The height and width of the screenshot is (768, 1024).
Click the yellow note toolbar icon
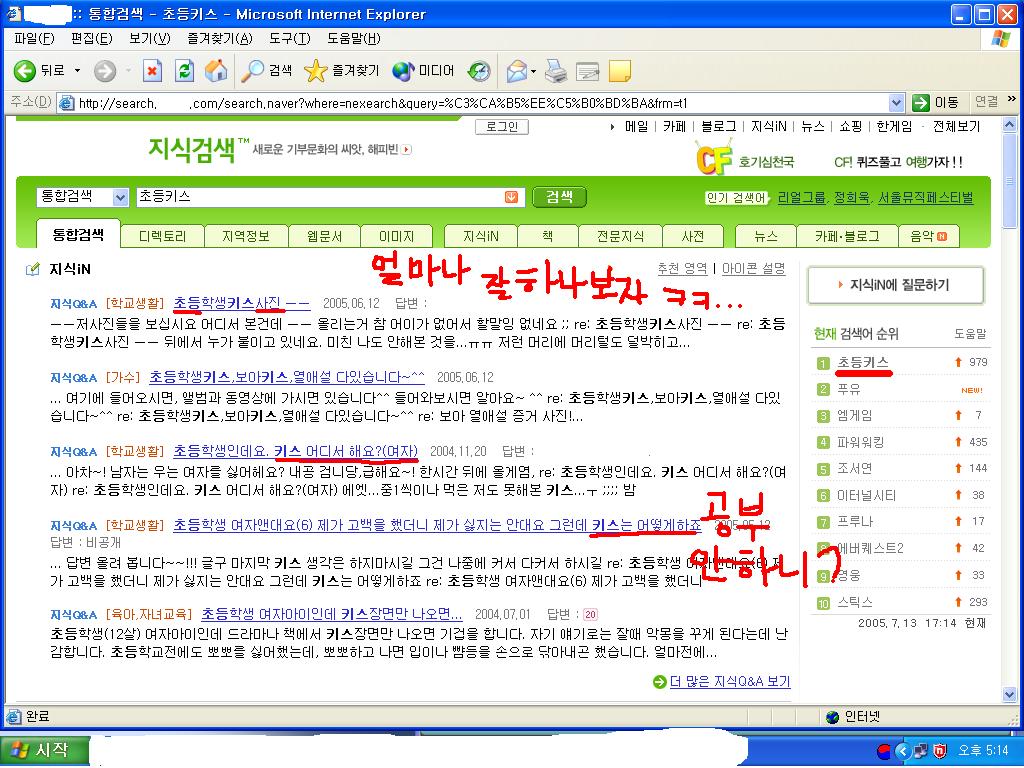tap(619, 71)
